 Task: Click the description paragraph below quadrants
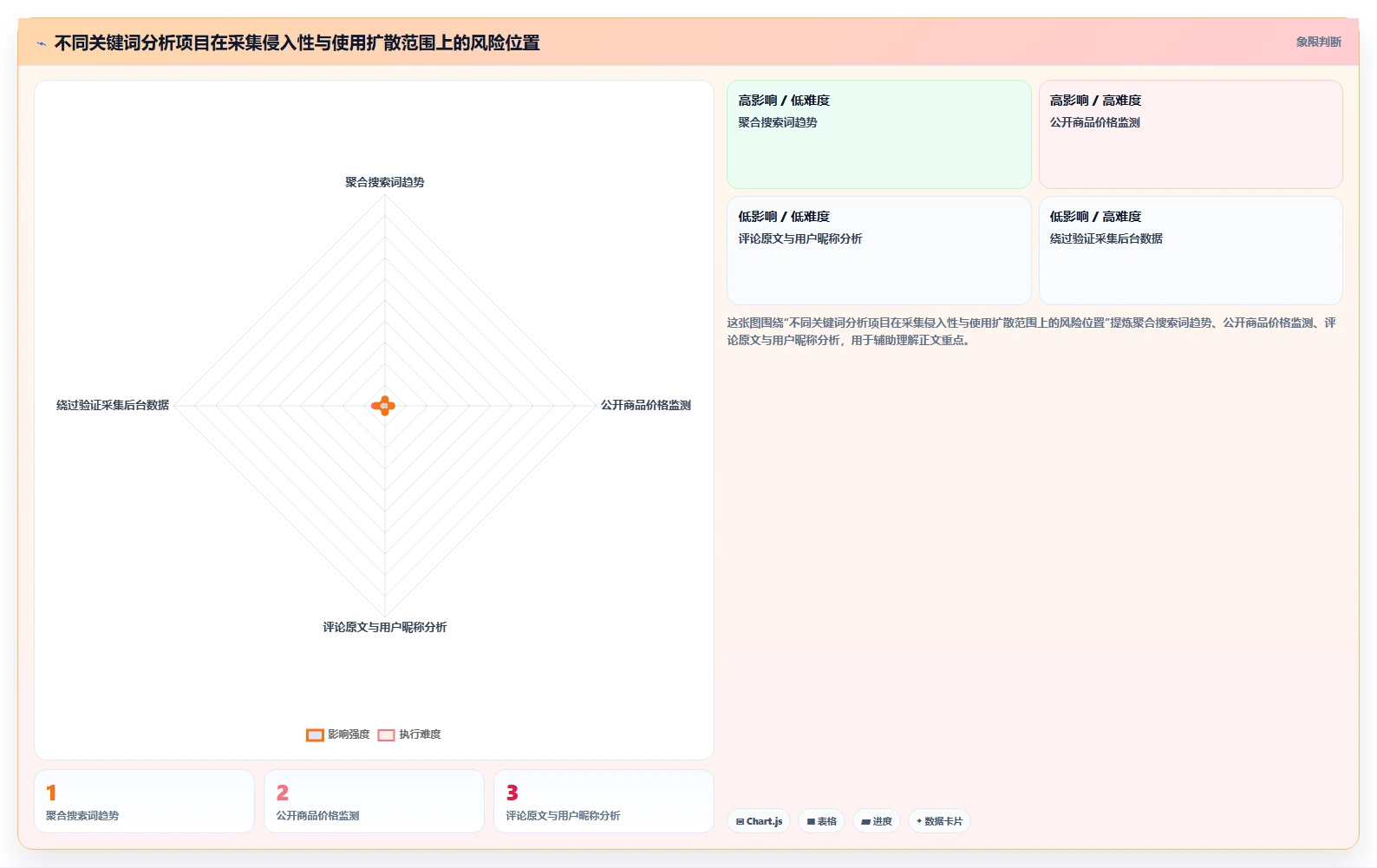click(1032, 331)
